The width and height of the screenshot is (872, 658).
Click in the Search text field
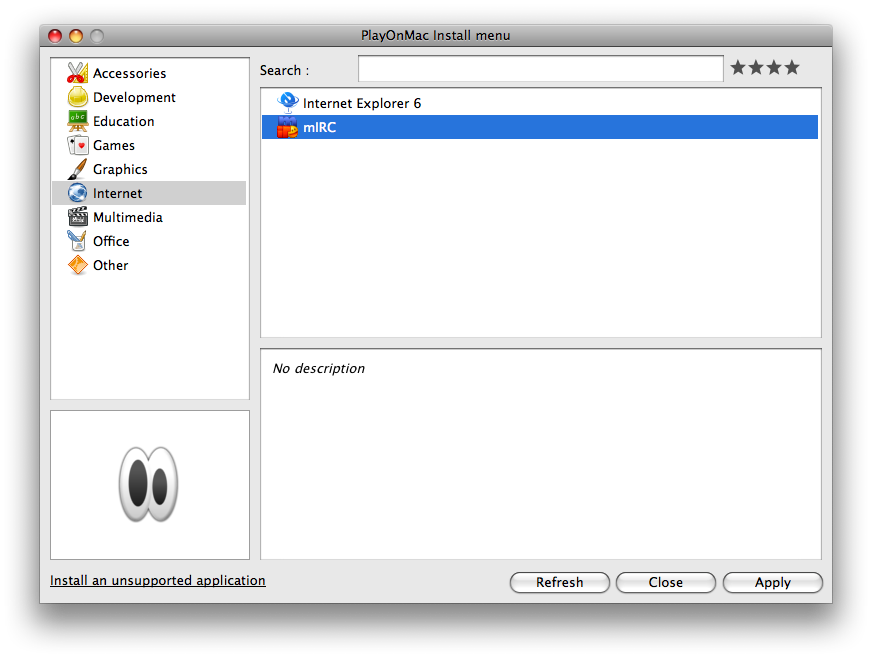(540, 69)
